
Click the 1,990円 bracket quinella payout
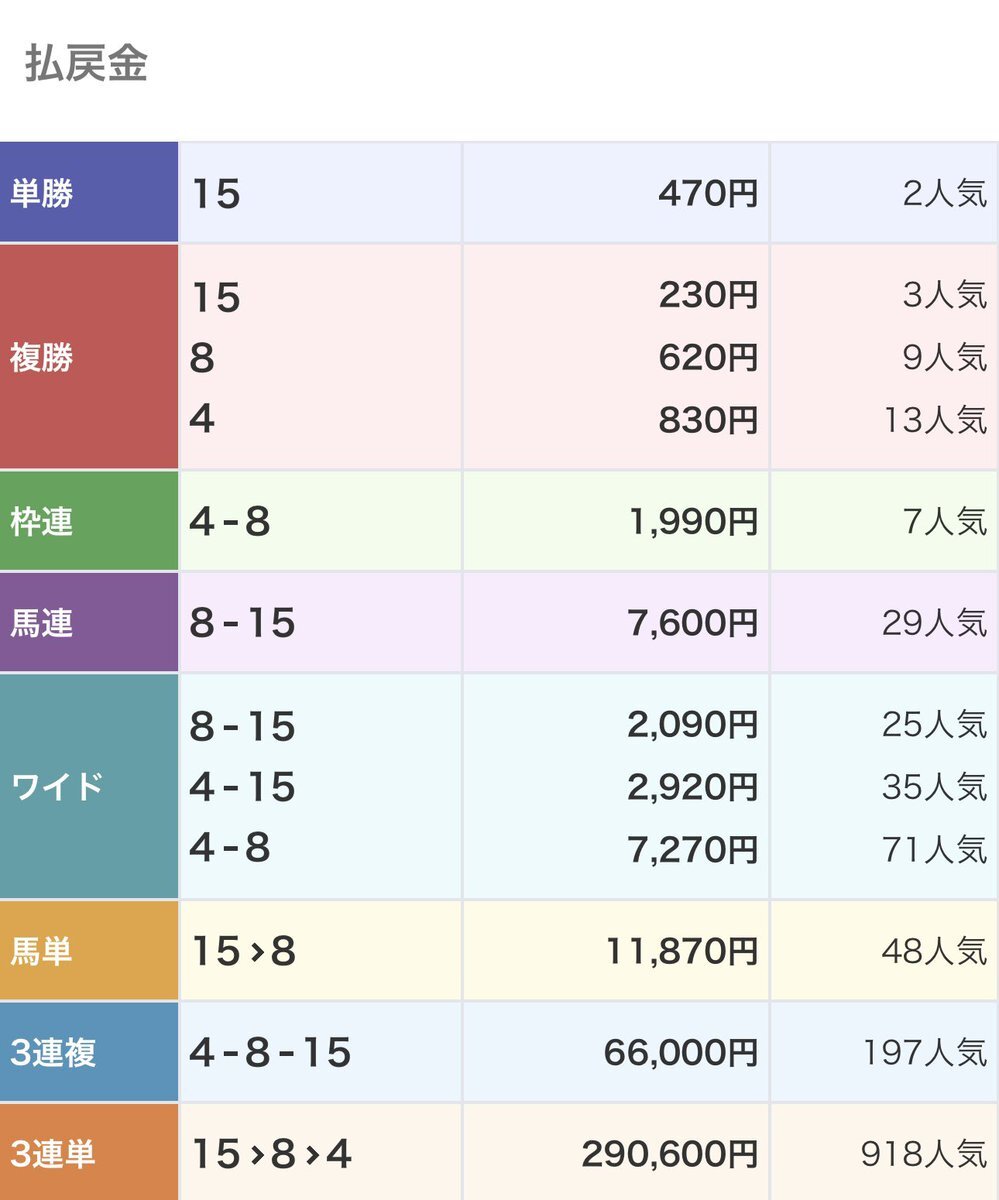point(693,522)
